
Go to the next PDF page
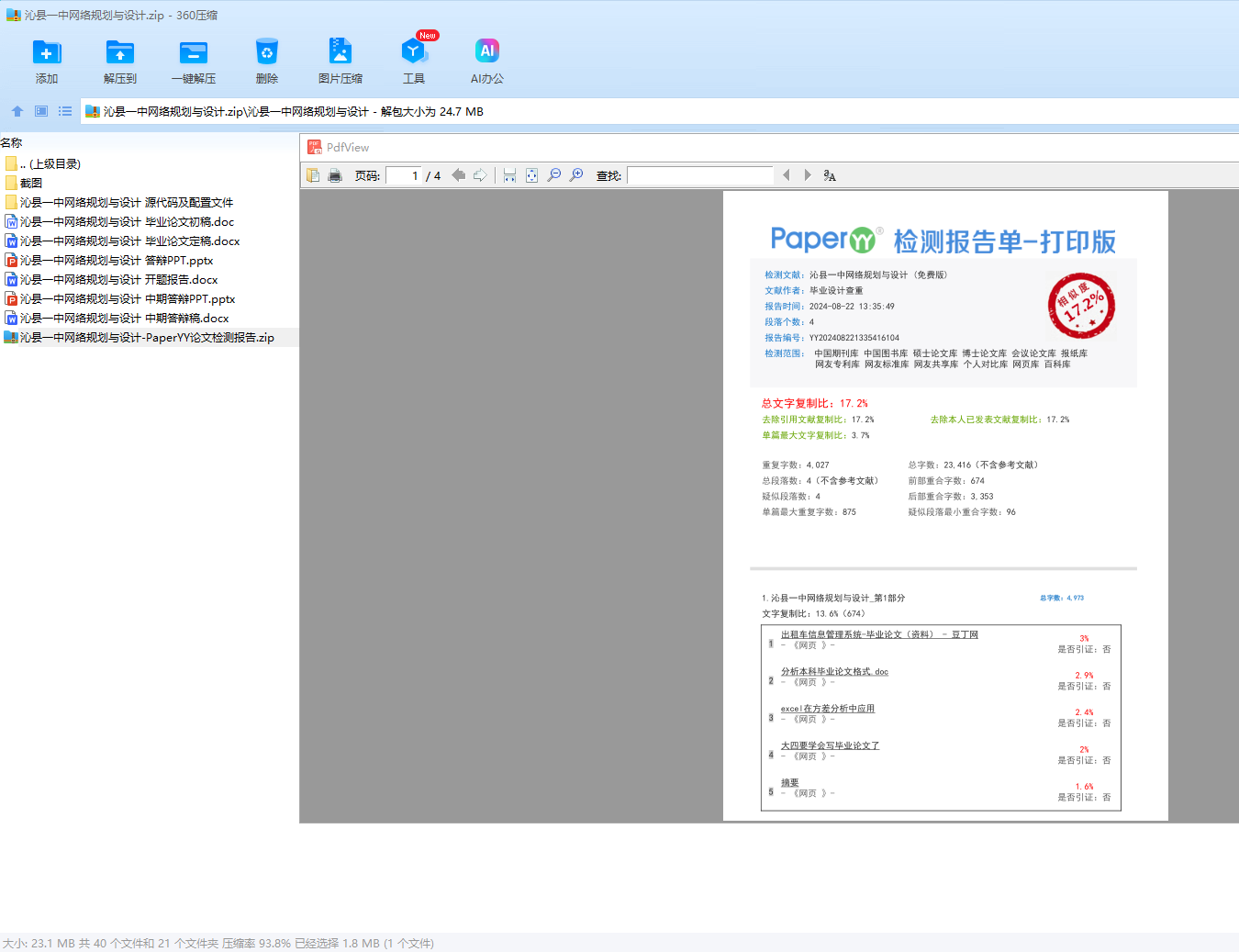(480, 175)
